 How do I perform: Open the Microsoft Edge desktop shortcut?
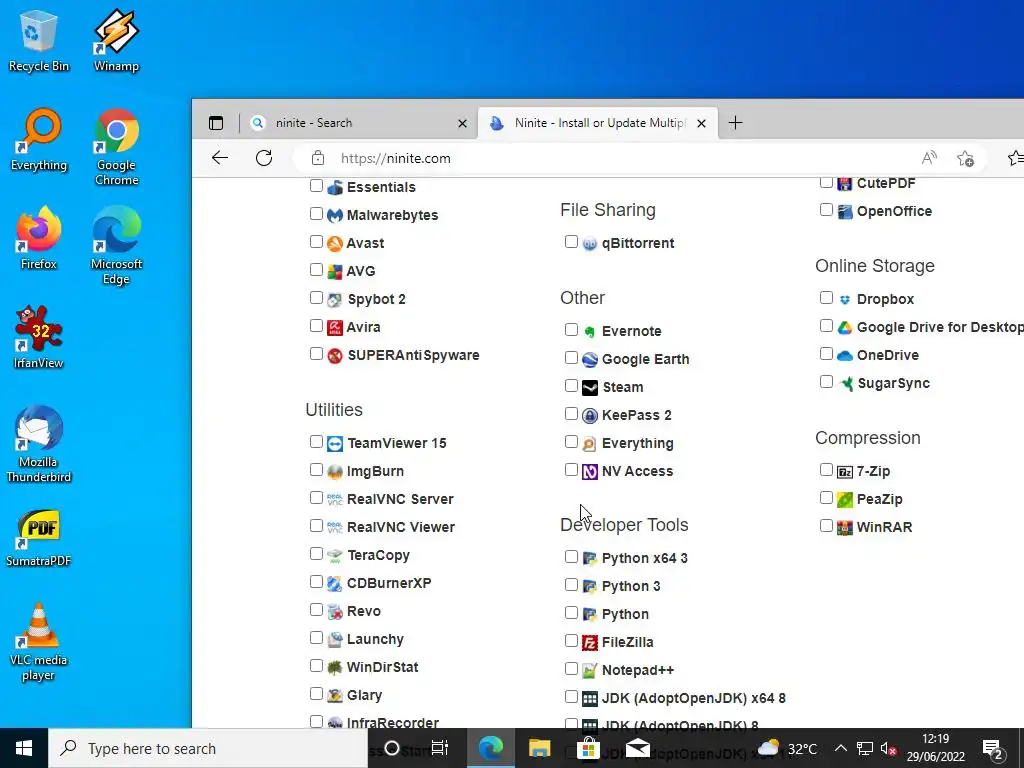[x=116, y=246]
